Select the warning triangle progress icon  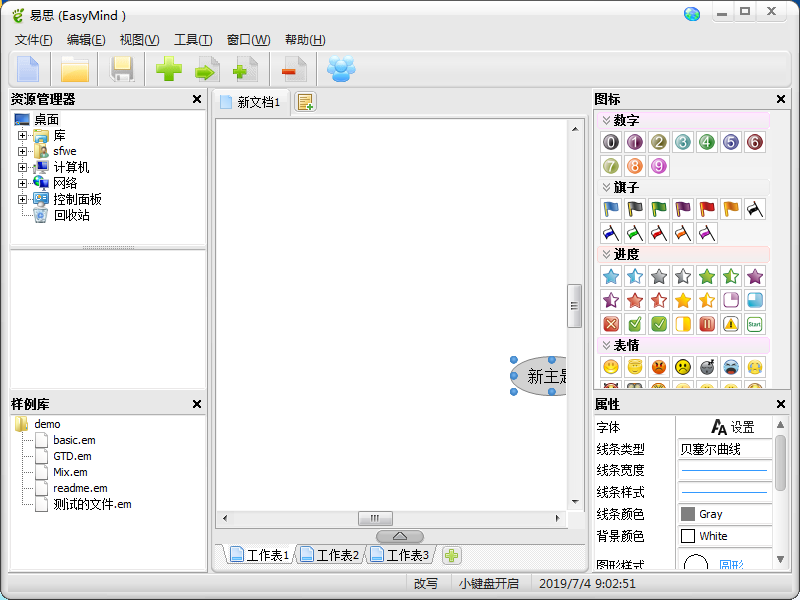coord(731,324)
